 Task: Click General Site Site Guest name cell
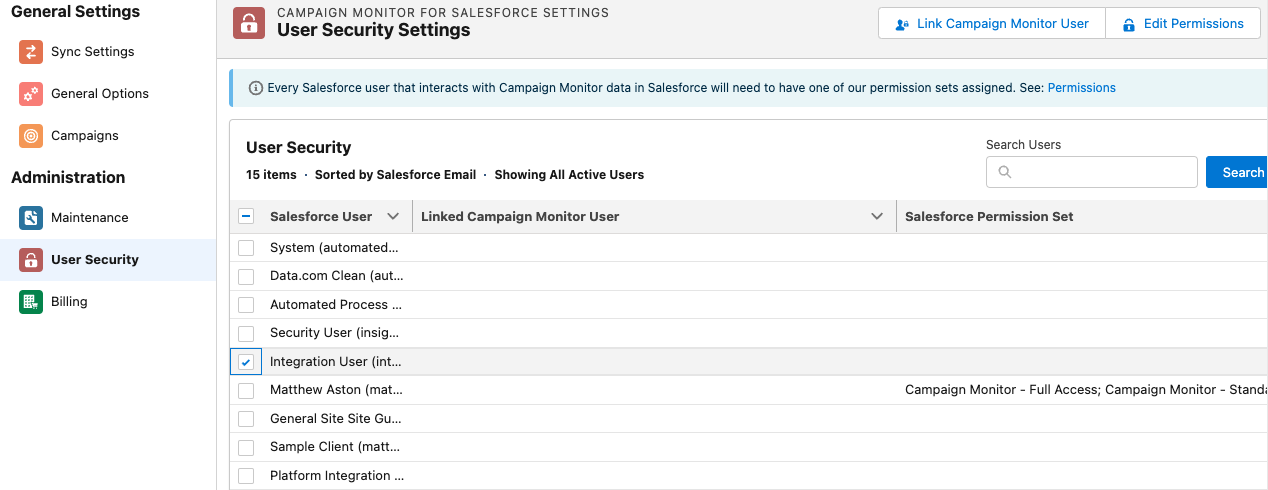pos(336,419)
